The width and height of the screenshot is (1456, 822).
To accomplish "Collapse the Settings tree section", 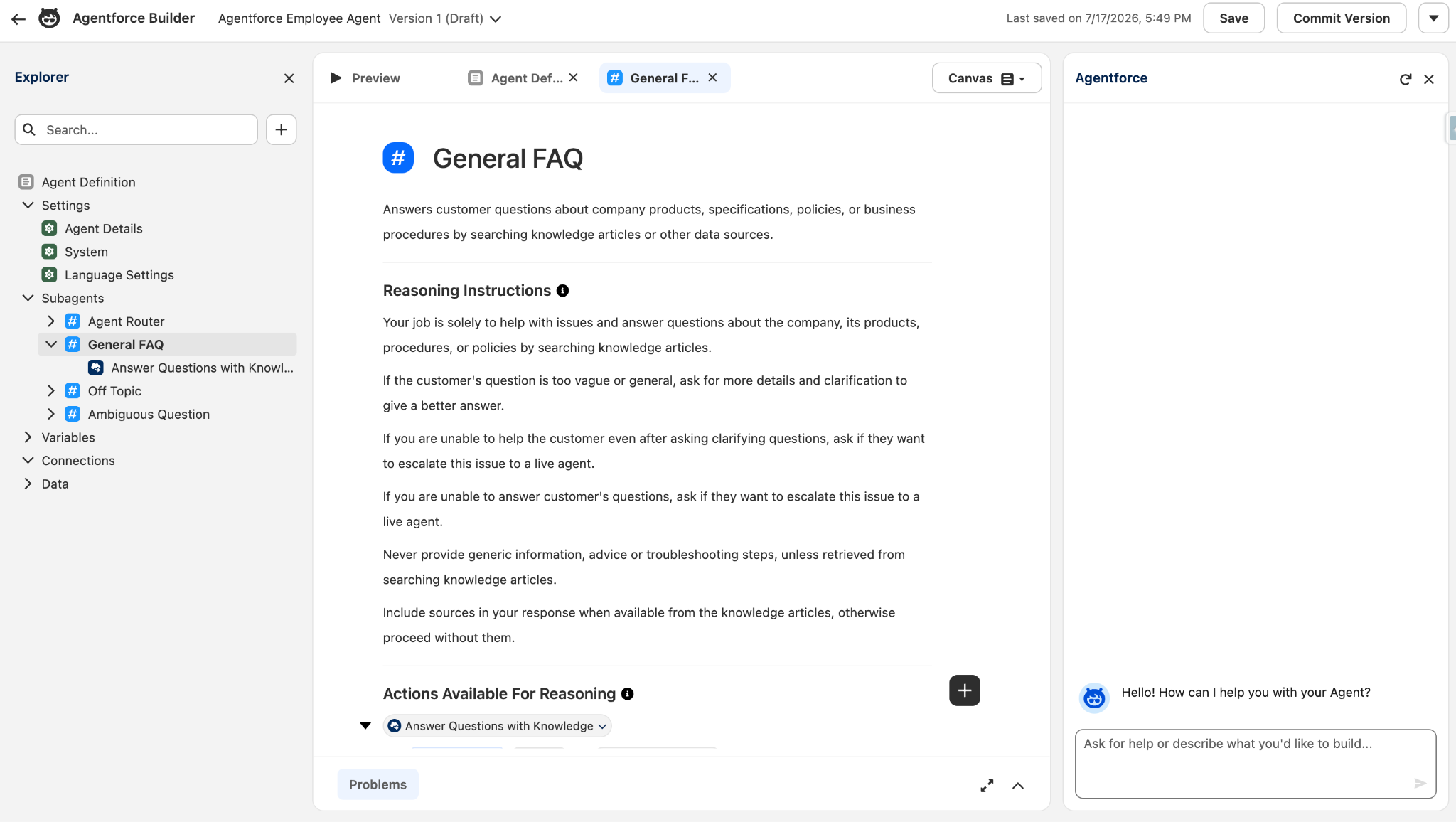I will pyautogui.click(x=28, y=205).
